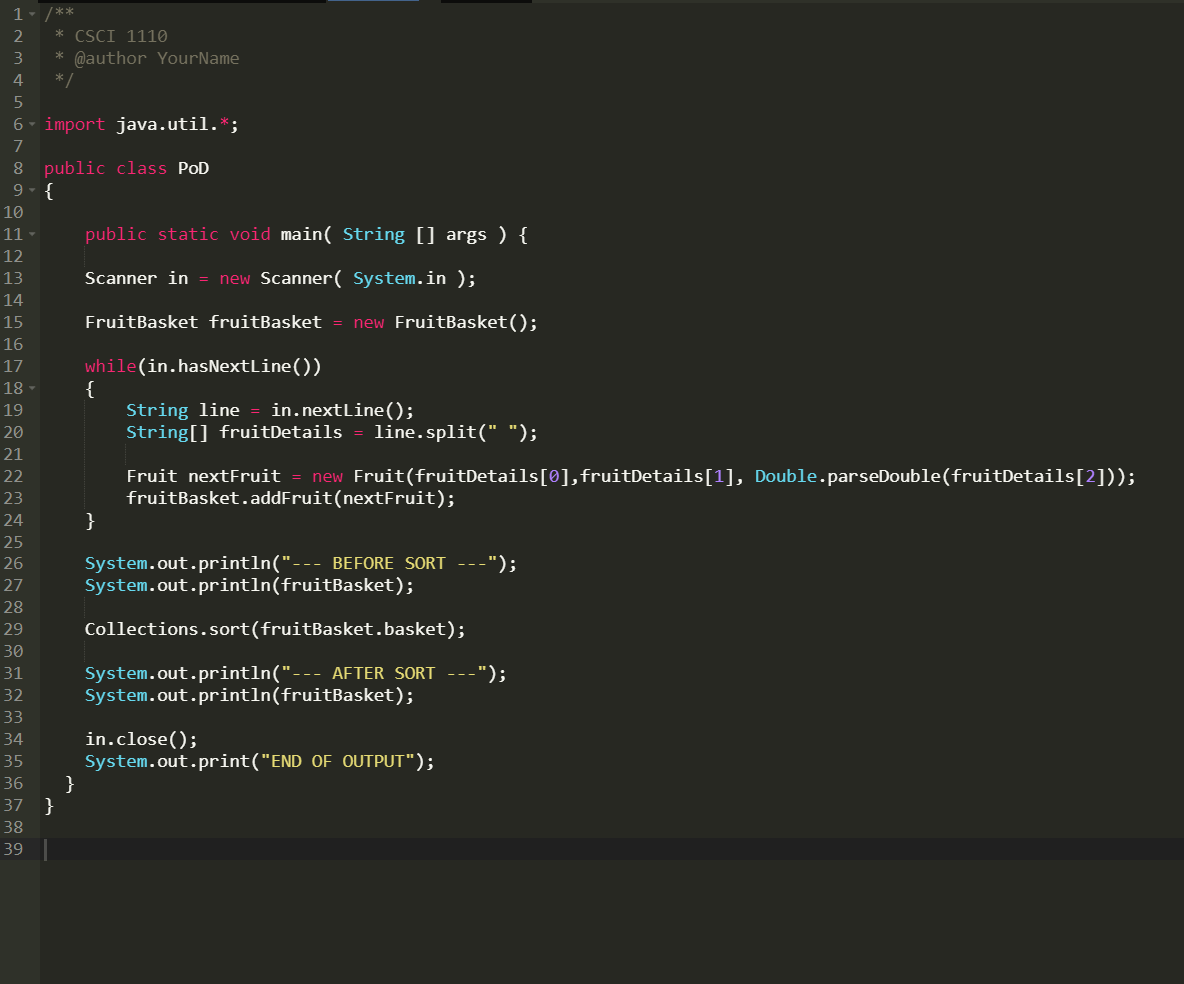Viewport: 1184px width, 984px height.
Task: Click 'fruitBasket.basket' argument on line 29
Action: [x=353, y=629]
